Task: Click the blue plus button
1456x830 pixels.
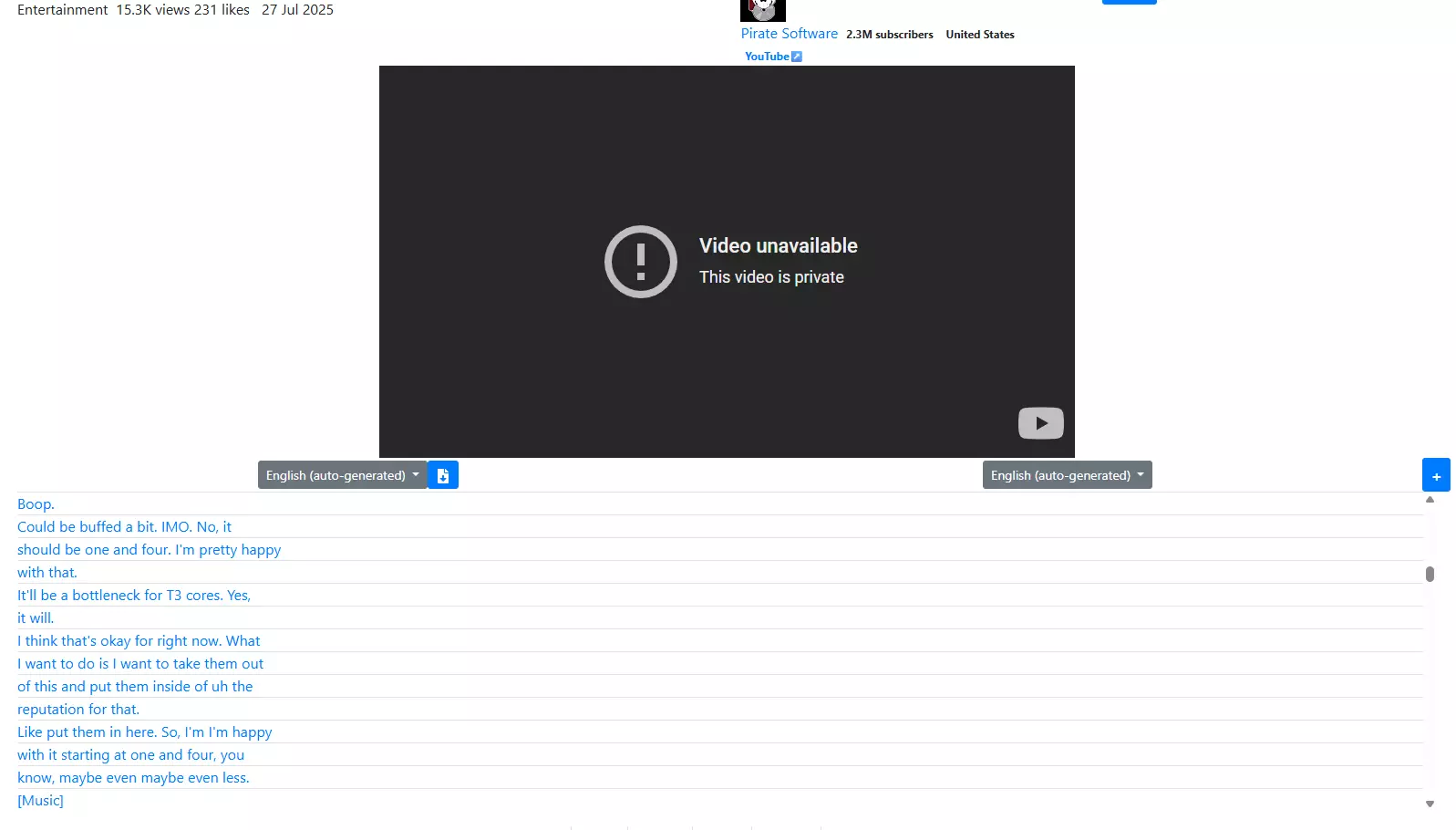Action: pos(1436,476)
